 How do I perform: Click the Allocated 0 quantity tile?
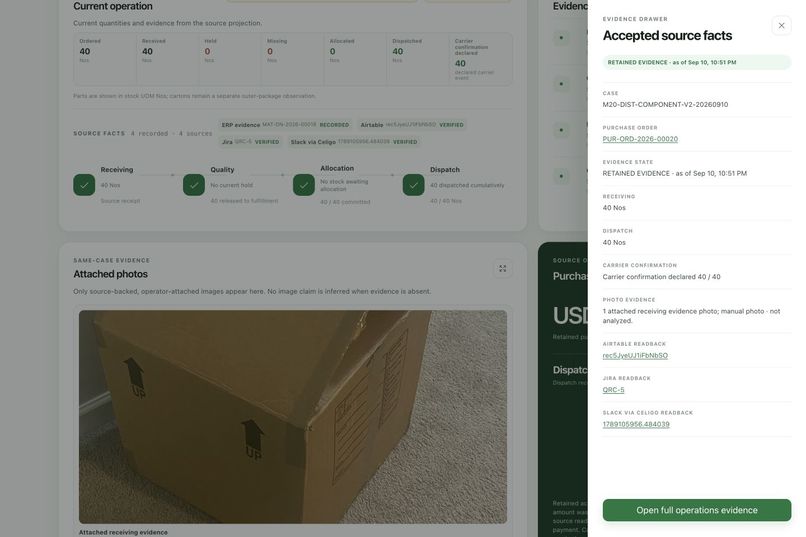coord(355,58)
